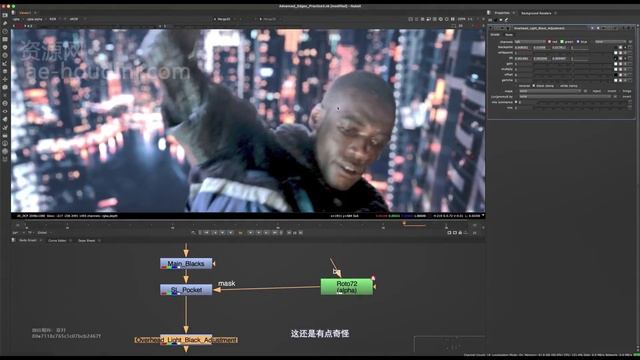Open the Time nodes menu in left toolbar
Screen dimensions: 640x360
5,31
